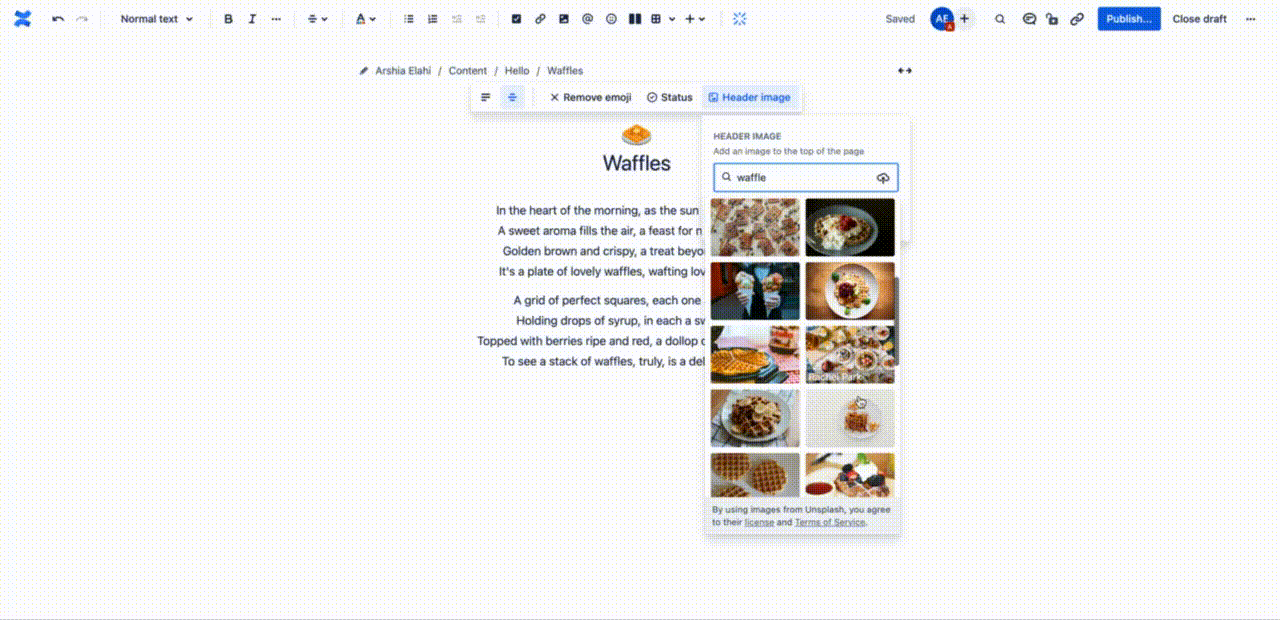The height and width of the screenshot is (620, 1280).
Task: Select the pale green background waffle thumbnail
Action: click(850, 419)
